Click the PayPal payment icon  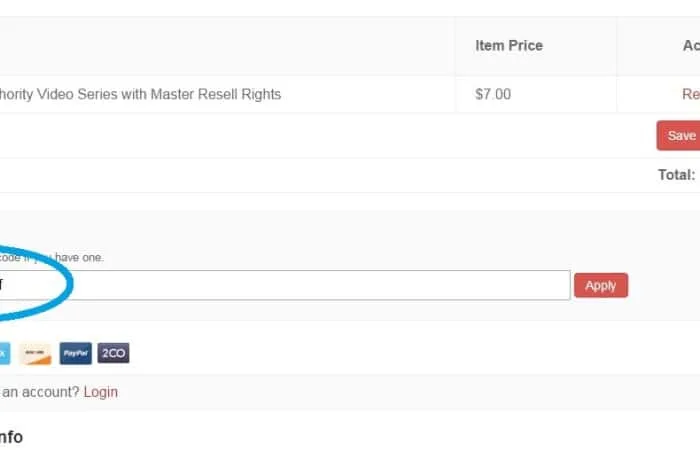pyautogui.click(x=75, y=353)
